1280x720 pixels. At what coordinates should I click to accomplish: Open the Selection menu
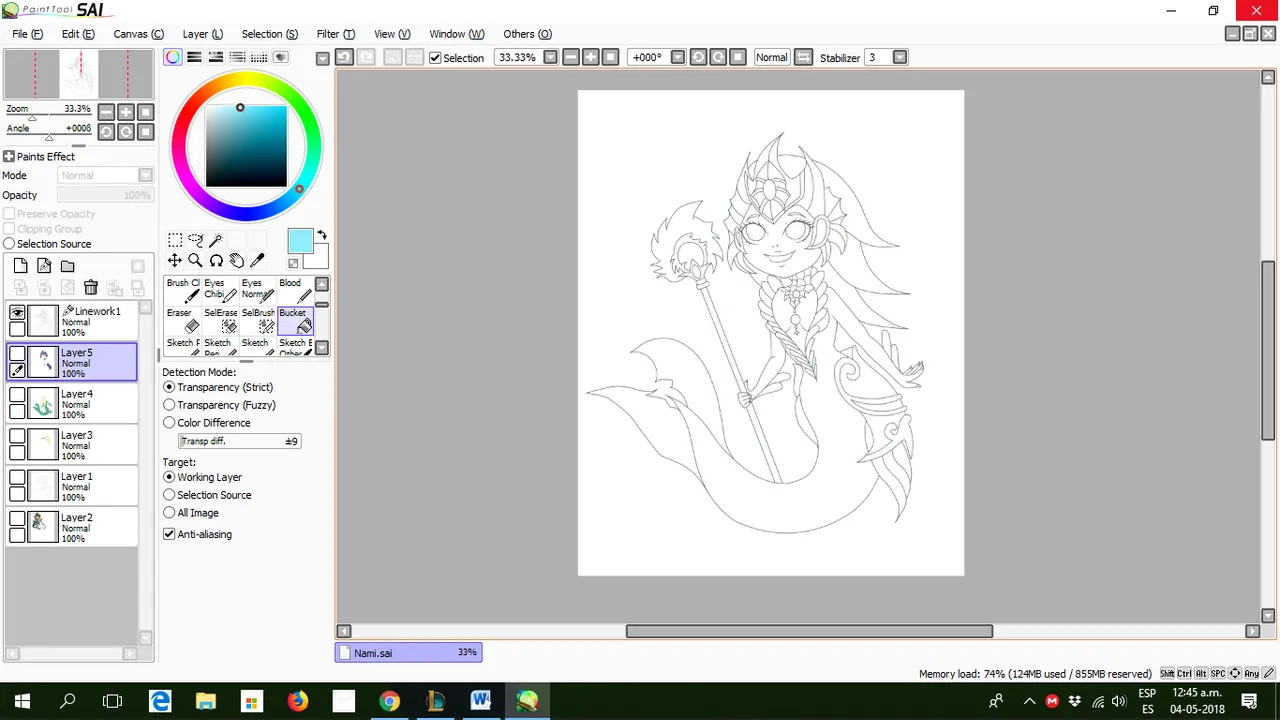[x=269, y=34]
